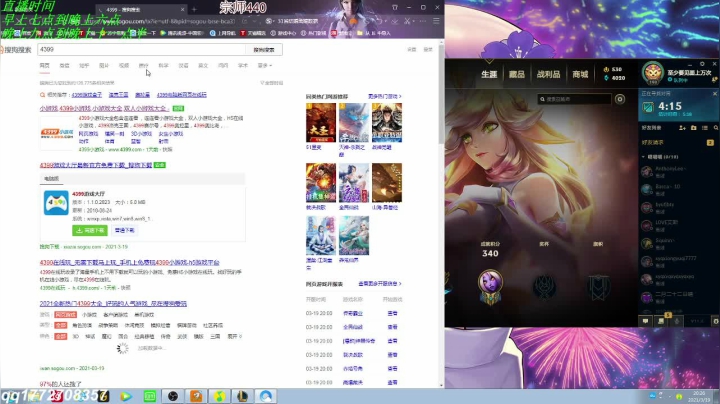Click the new folder icon in friends list
This screenshot has width=720, height=404.
pyautogui.click(x=694, y=128)
